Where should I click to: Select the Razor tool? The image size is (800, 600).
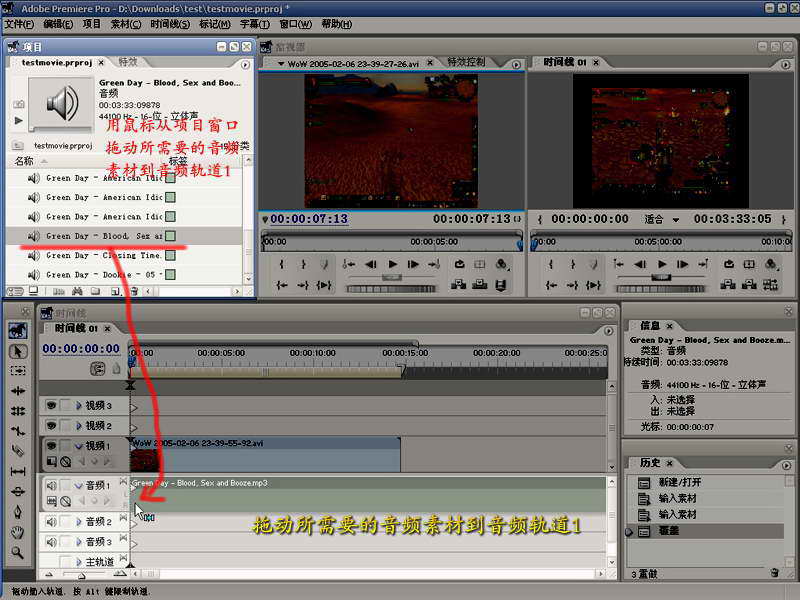18,451
